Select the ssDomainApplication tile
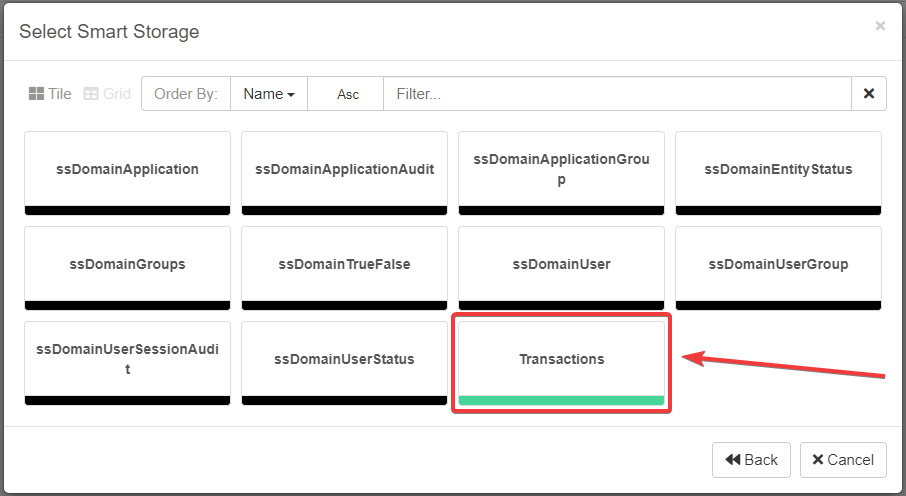This screenshot has height=496, width=906. pyautogui.click(x=128, y=170)
